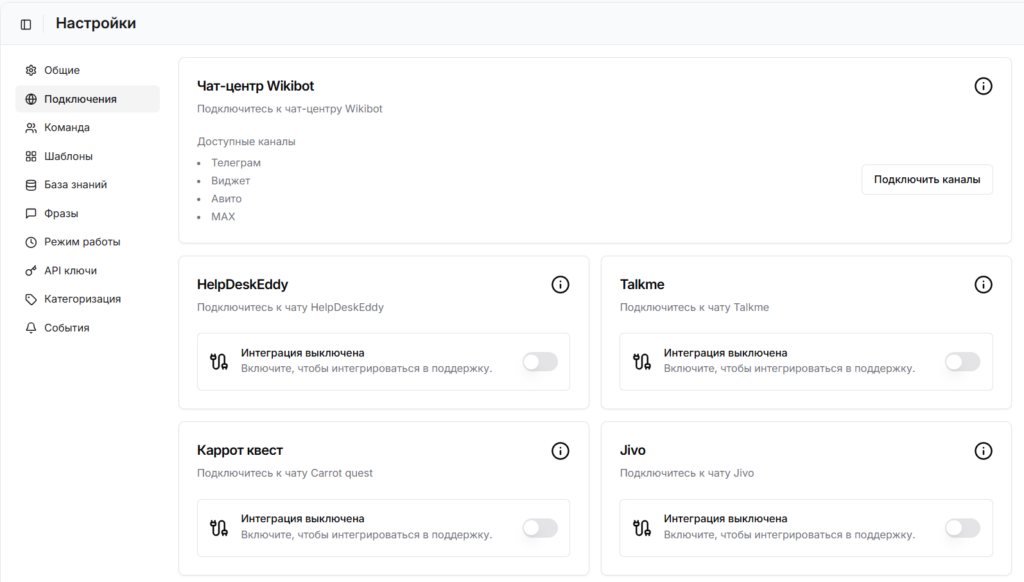This screenshot has width=1024, height=582.
Task: Toggle the sidebar panel icon
Action: pyautogui.click(x=26, y=24)
